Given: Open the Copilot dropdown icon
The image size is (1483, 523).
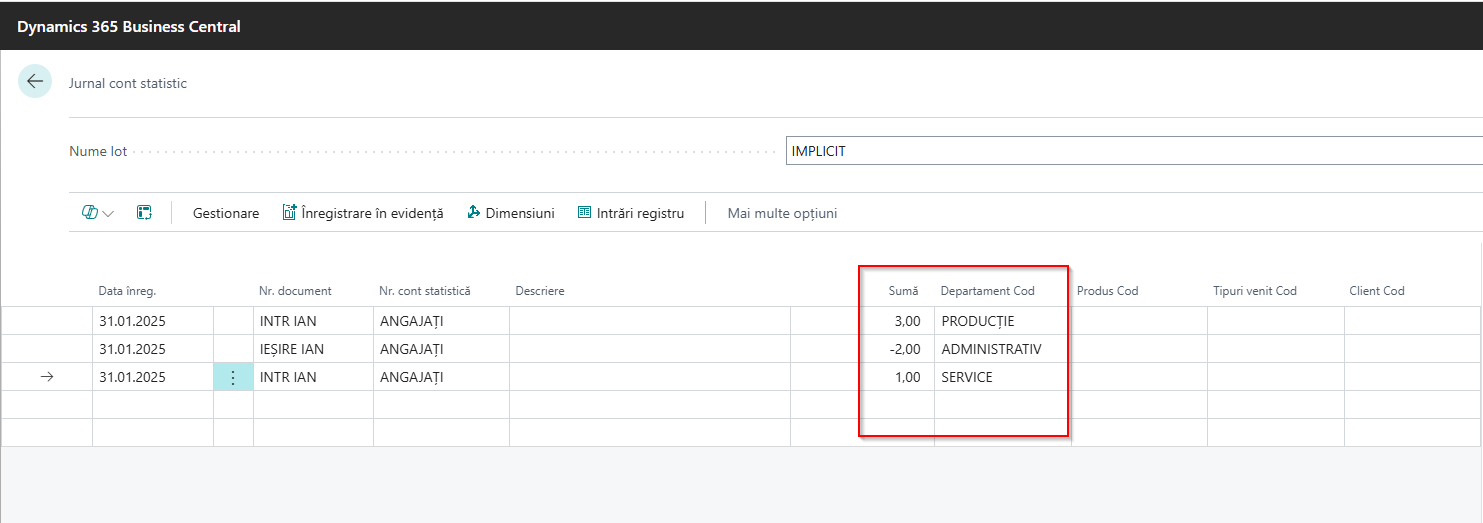Looking at the screenshot, I should [97, 213].
